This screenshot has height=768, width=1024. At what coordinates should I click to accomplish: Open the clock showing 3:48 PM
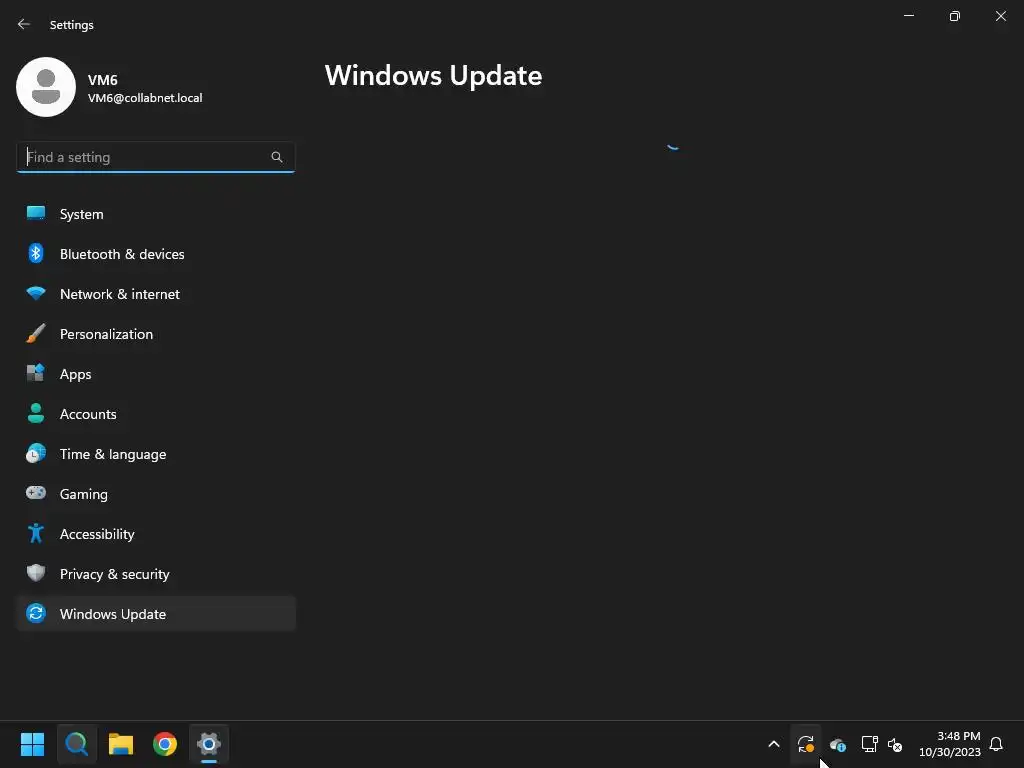point(950,744)
